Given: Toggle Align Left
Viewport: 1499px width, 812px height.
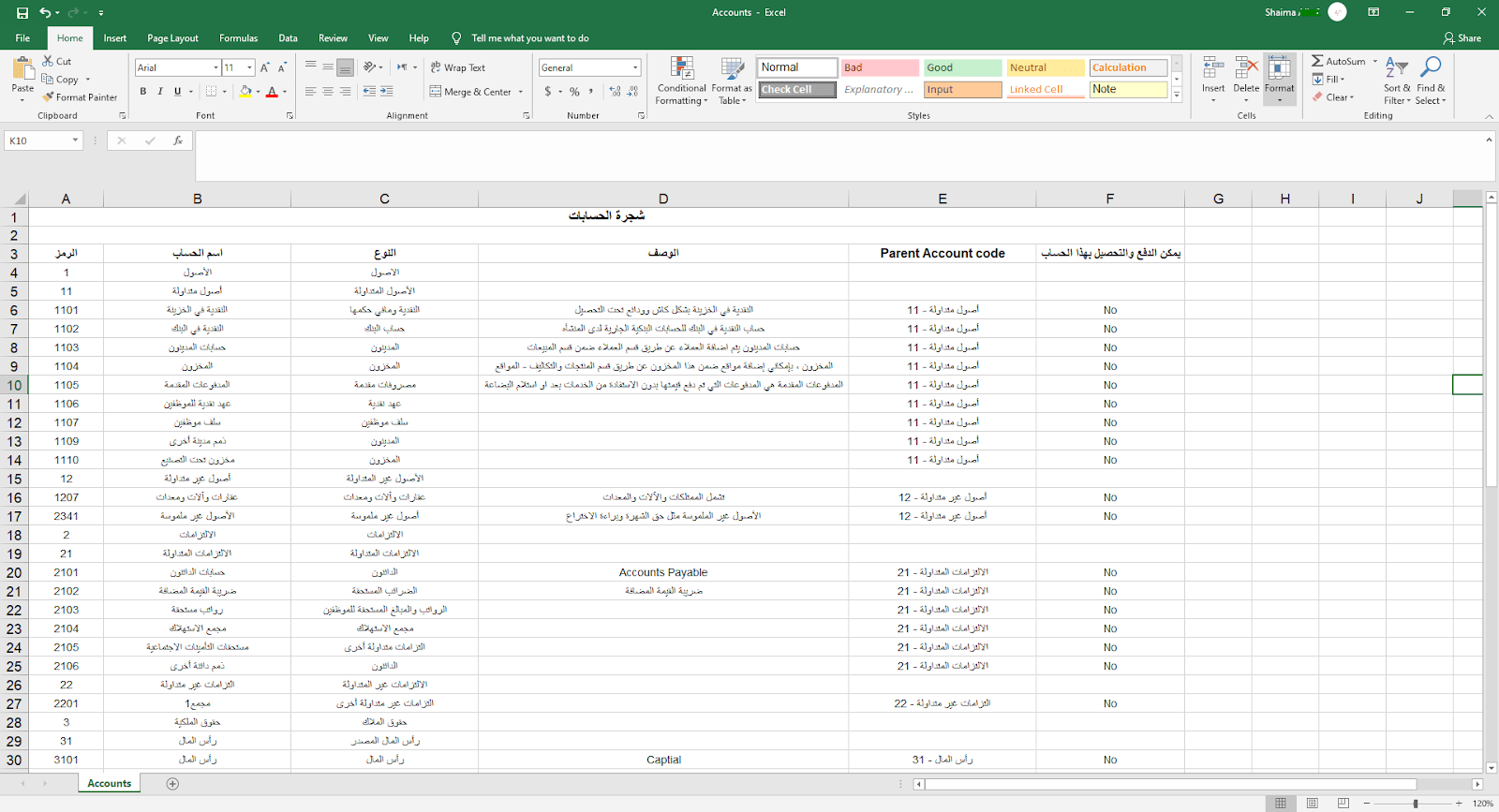Looking at the screenshot, I should tap(310, 92).
